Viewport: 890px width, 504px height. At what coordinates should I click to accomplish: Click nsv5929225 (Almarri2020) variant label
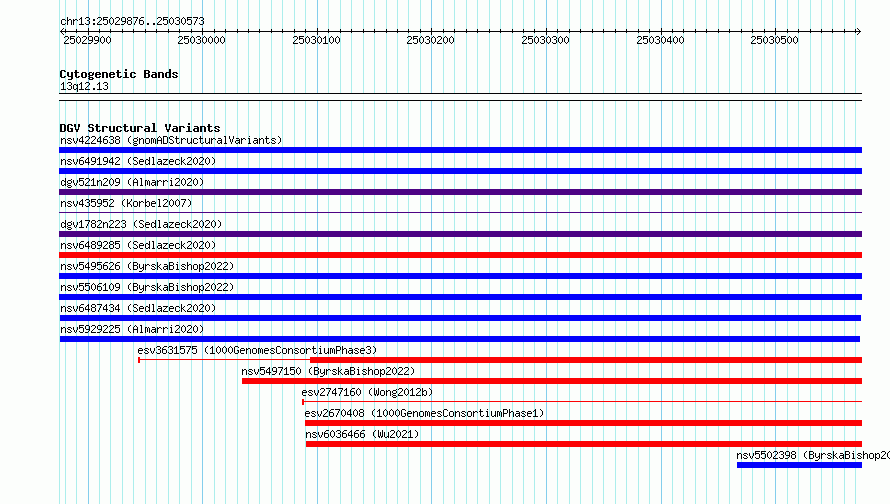tap(132, 329)
